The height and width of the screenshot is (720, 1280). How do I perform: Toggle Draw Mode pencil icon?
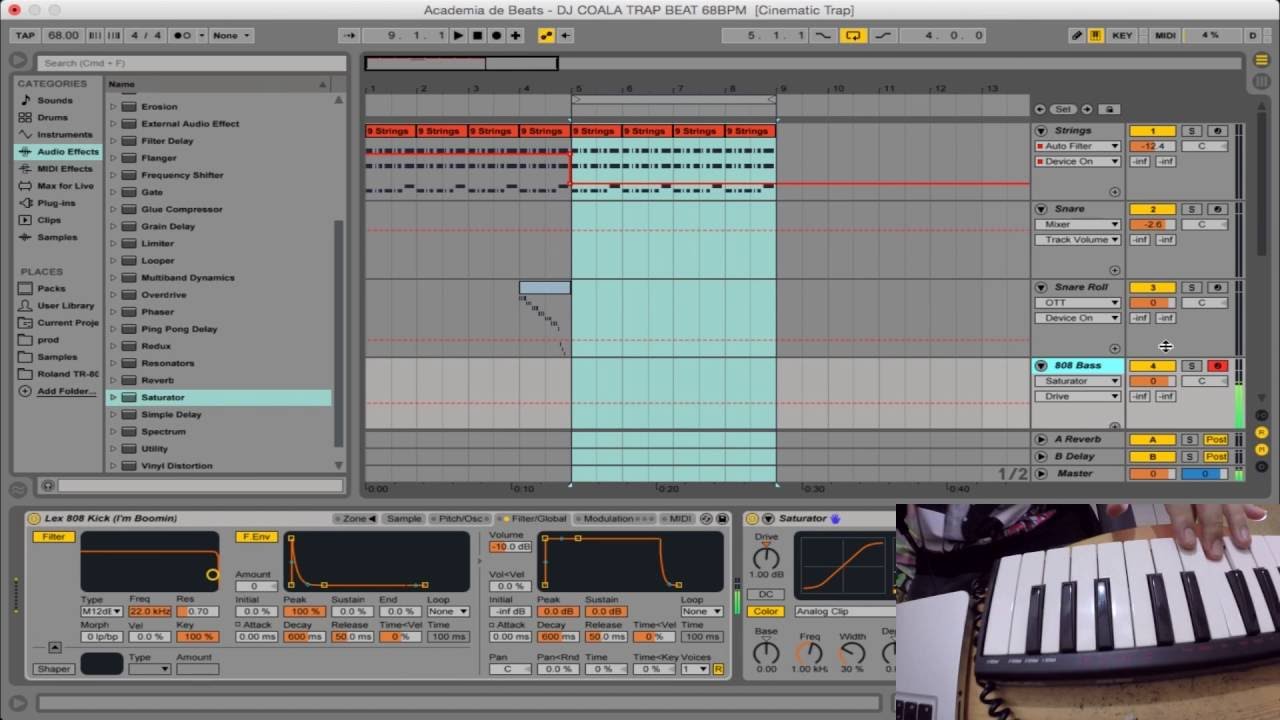[x=1077, y=35]
